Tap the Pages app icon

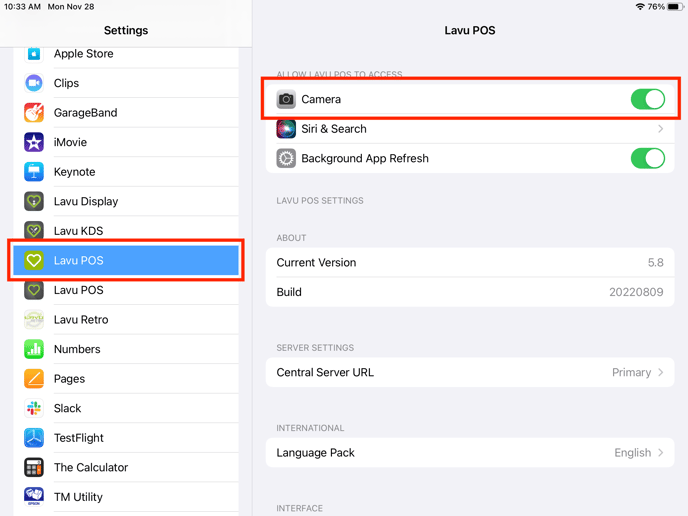(x=34, y=379)
